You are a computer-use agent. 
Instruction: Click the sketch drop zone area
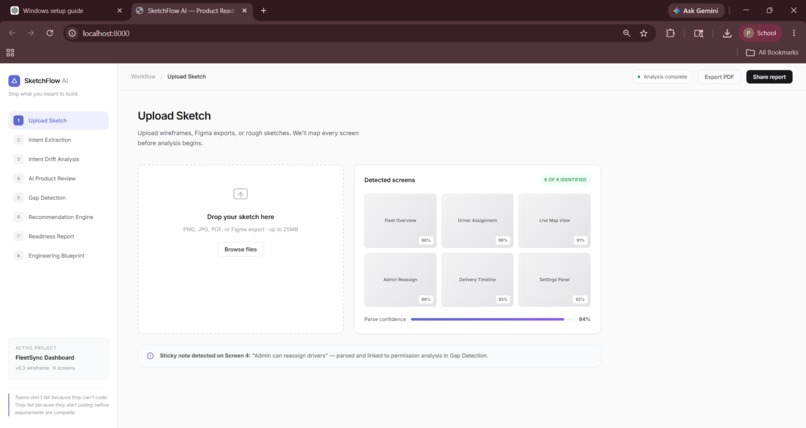[x=241, y=249]
